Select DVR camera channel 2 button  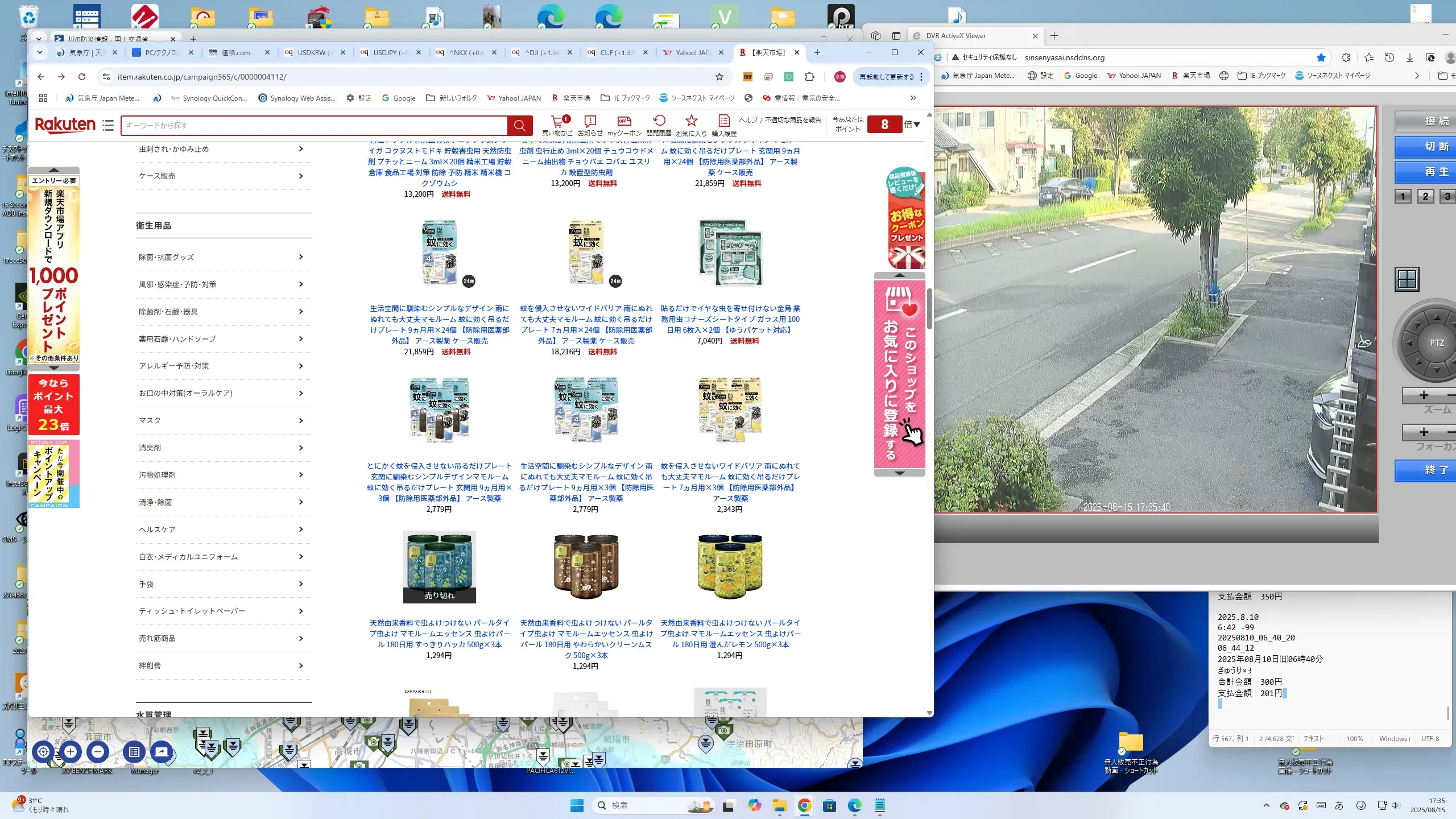tap(1425, 197)
